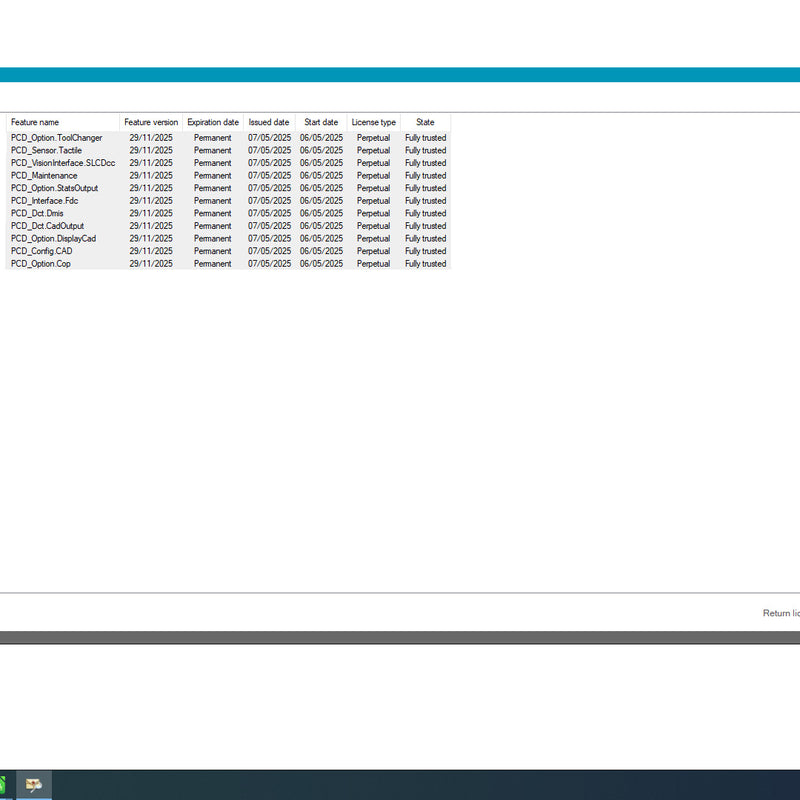The image size is (800, 800).
Task: Click the Return license link
Action: point(780,613)
